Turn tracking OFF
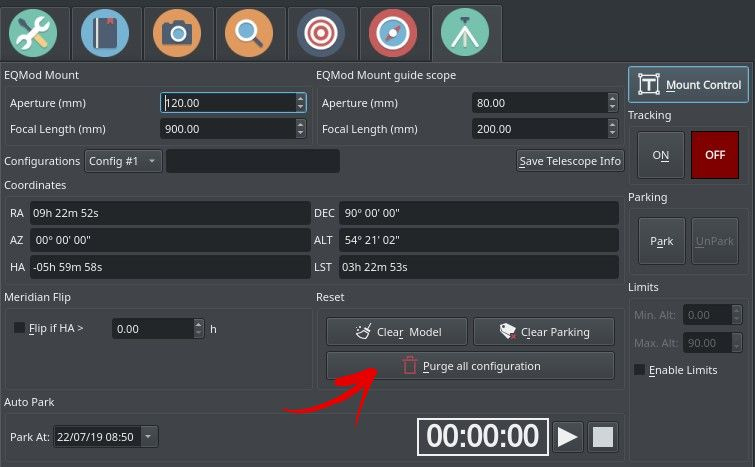The width and height of the screenshot is (755, 467). [x=715, y=155]
